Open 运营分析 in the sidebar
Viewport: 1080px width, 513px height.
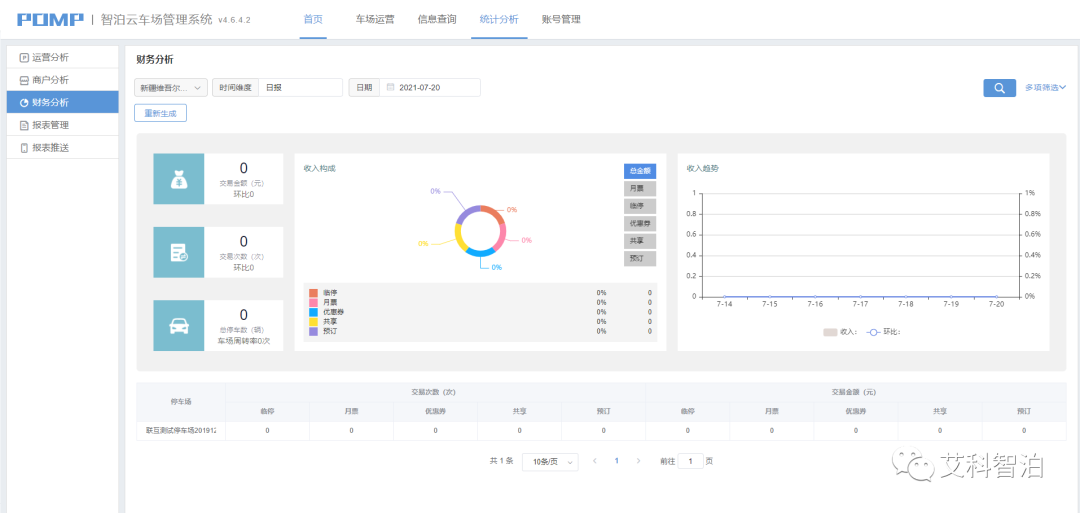(x=62, y=58)
